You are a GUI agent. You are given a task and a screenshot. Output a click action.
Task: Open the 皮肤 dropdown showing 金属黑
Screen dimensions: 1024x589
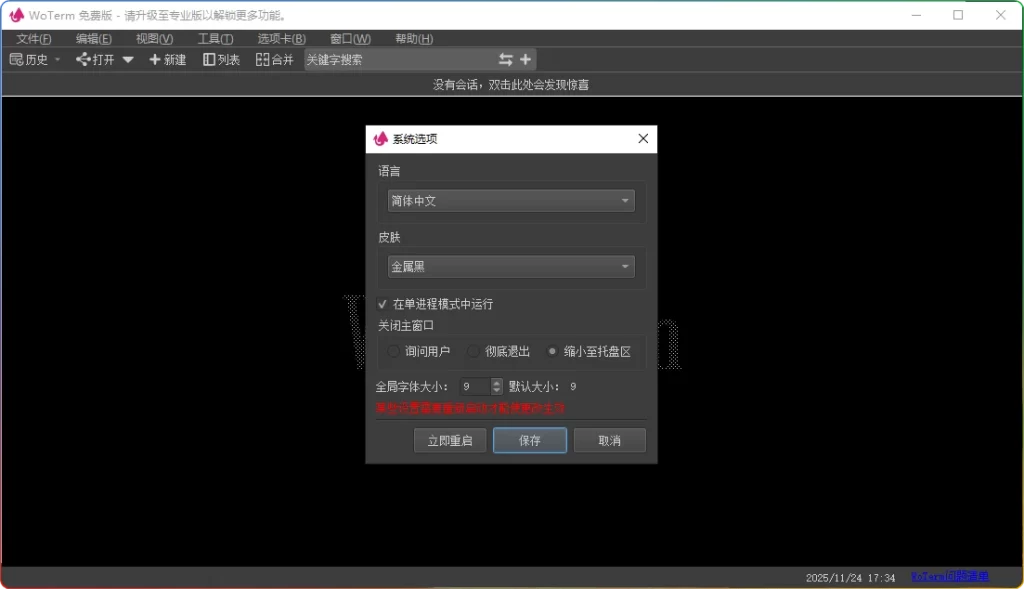coord(511,267)
